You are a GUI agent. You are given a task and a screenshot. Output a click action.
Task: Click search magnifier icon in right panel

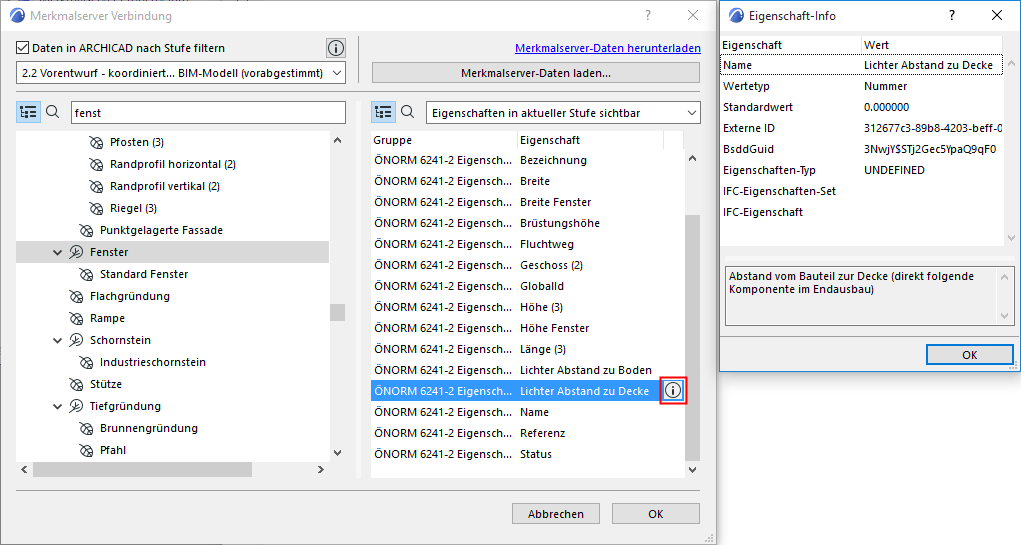408,112
